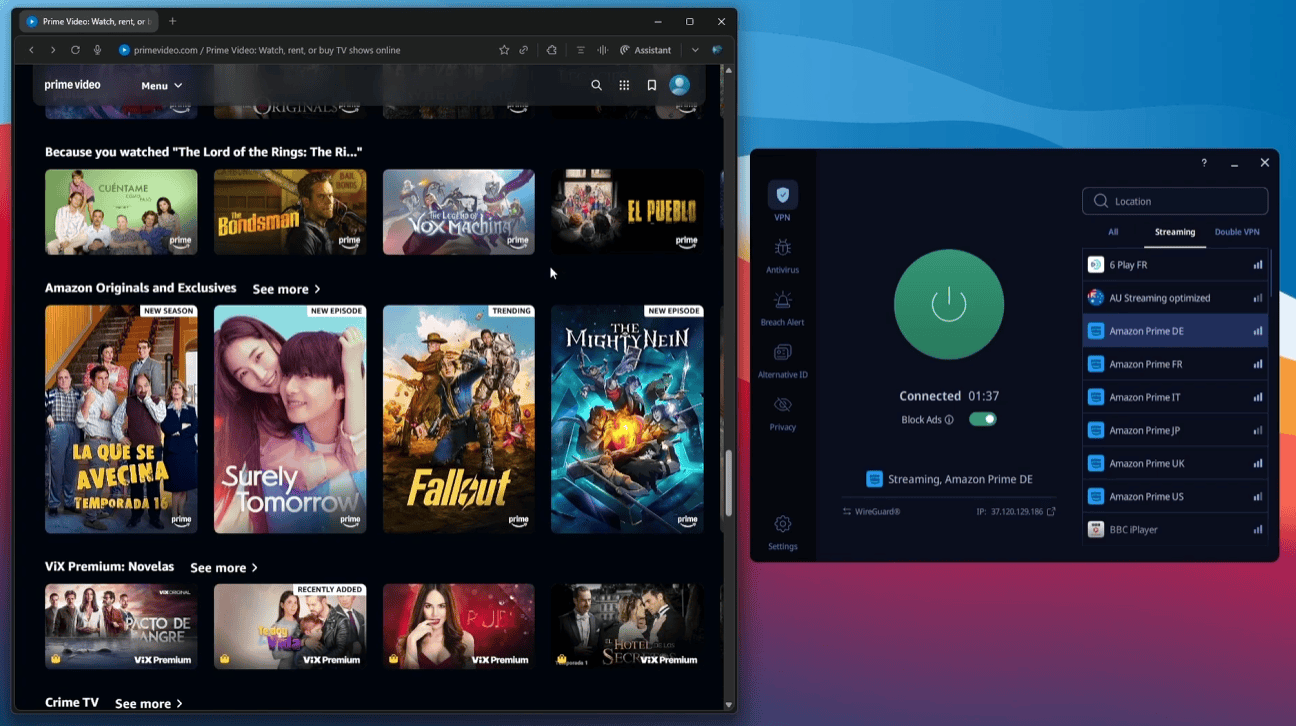Open the Prime Video watchlist bookmark icon
1296x726 pixels.
[651, 86]
